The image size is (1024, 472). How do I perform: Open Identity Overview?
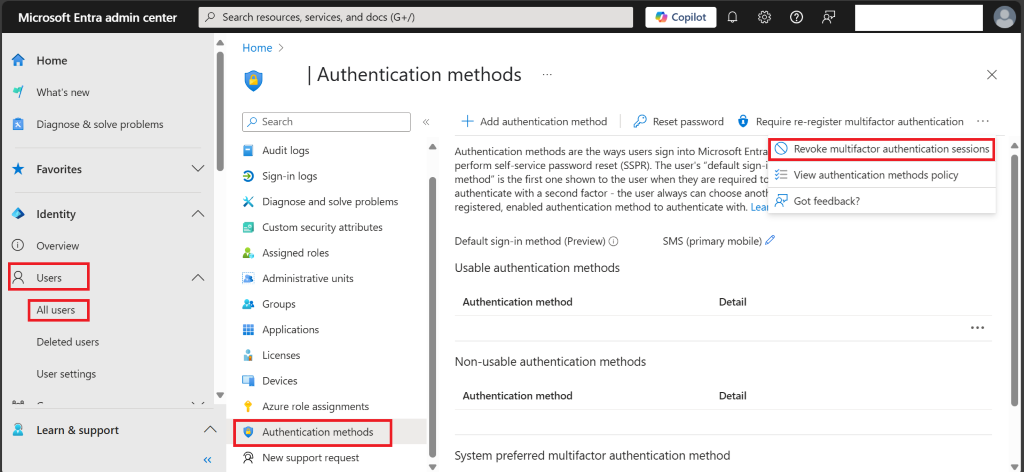57,246
